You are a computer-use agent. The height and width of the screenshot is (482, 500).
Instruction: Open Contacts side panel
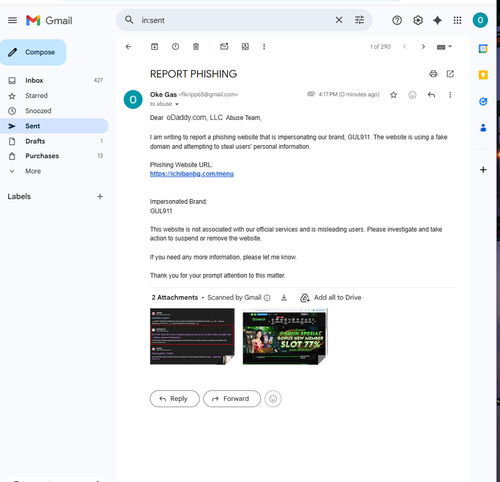point(483,128)
